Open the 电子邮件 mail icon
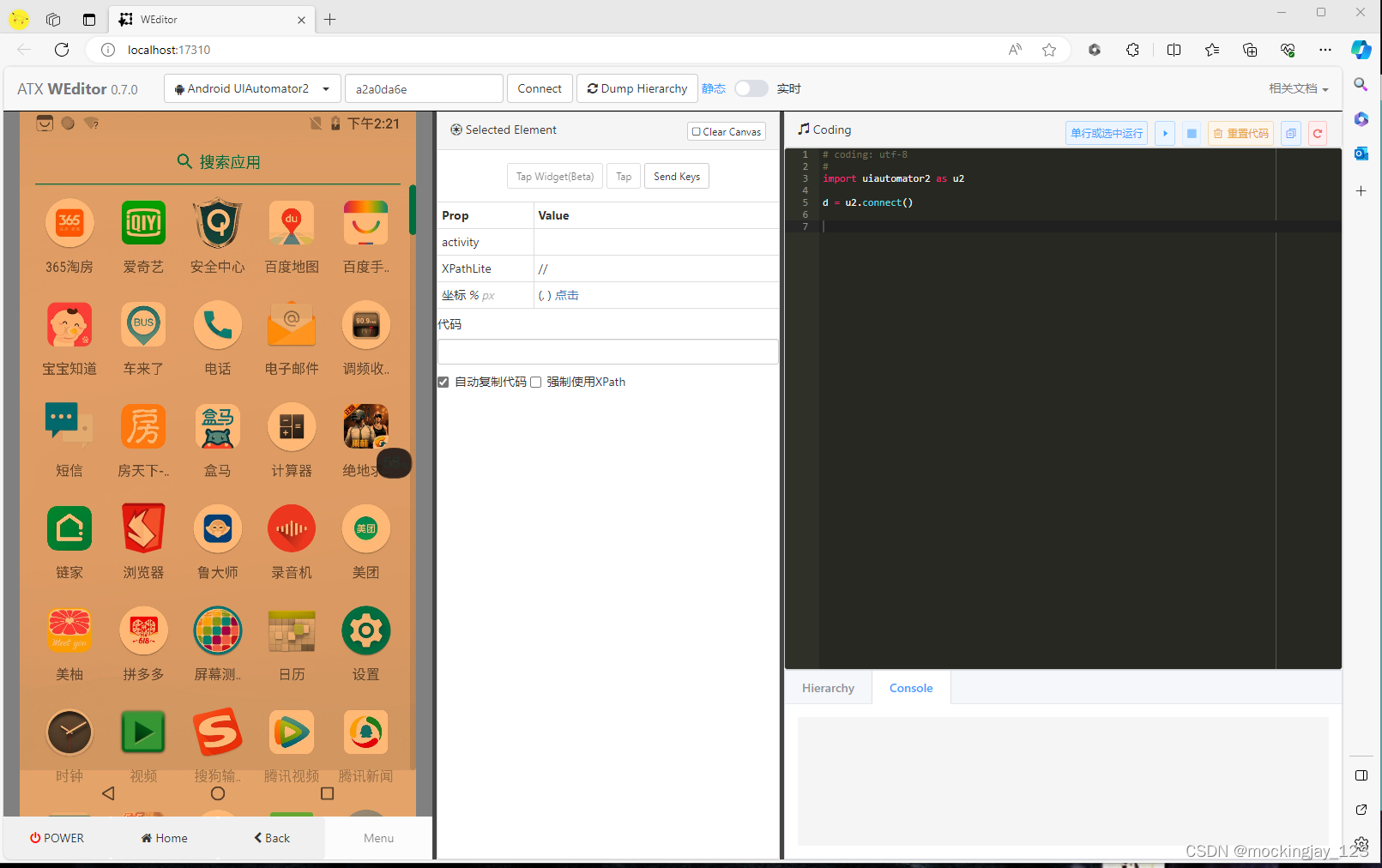The image size is (1382, 868). pos(292,325)
